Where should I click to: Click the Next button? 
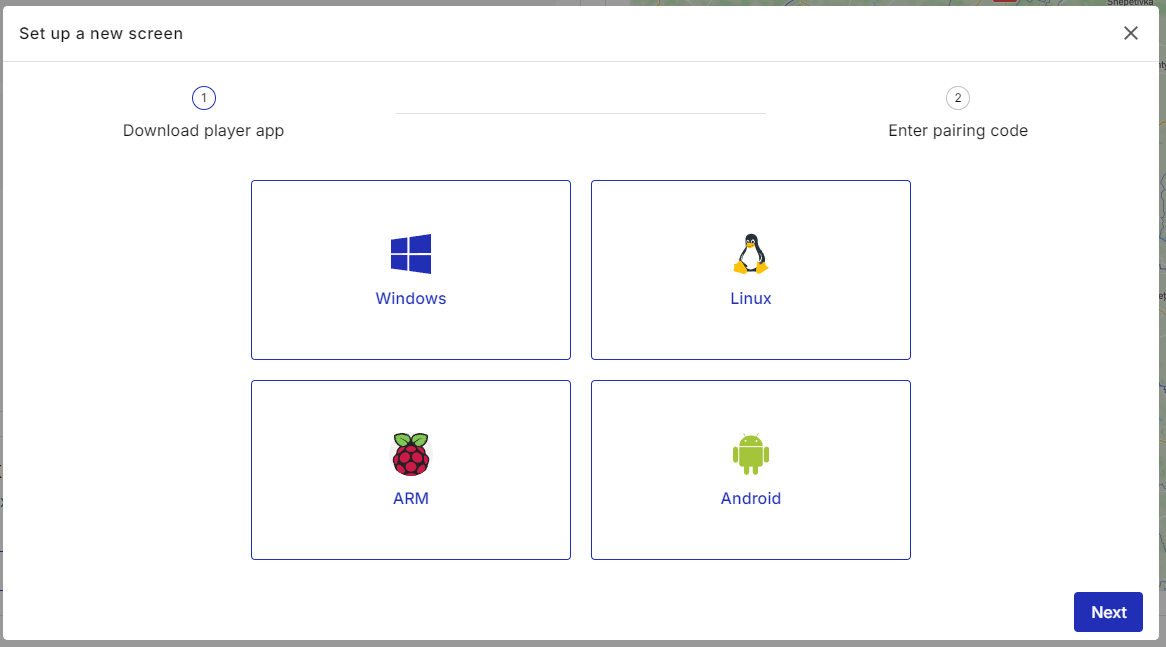point(1108,612)
